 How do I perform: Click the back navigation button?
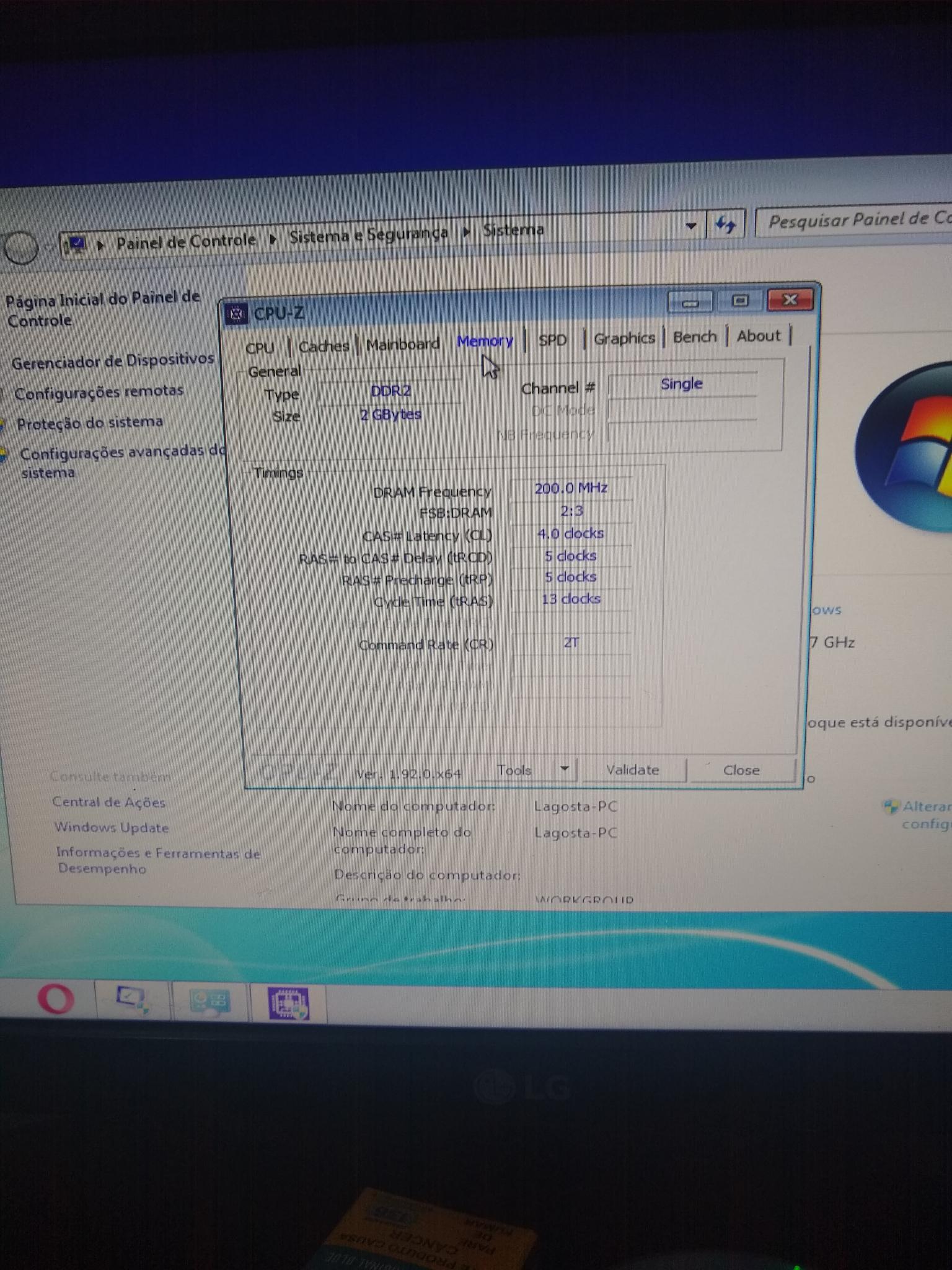point(20,248)
